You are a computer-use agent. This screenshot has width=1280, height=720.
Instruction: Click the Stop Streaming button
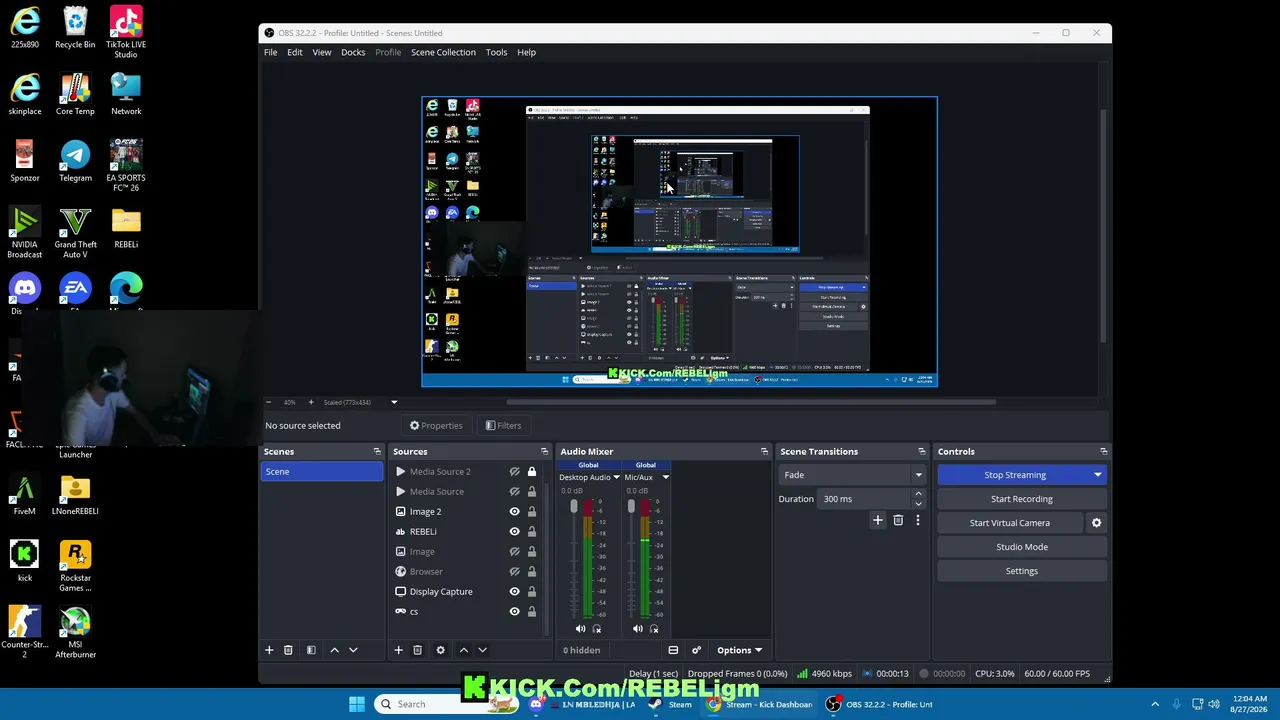tap(1014, 475)
